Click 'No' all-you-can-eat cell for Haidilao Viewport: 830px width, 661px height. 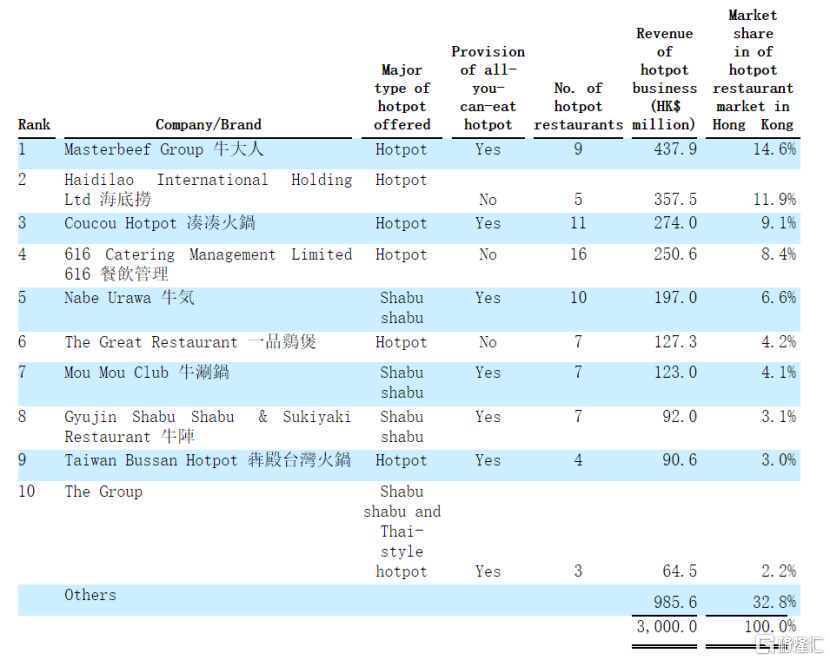(488, 200)
